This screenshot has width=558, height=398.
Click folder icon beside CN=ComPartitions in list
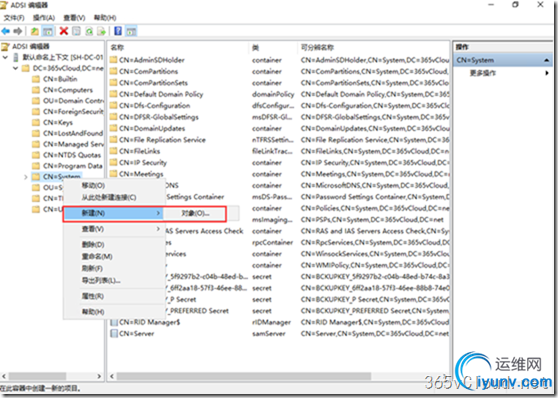click(x=114, y=71)
